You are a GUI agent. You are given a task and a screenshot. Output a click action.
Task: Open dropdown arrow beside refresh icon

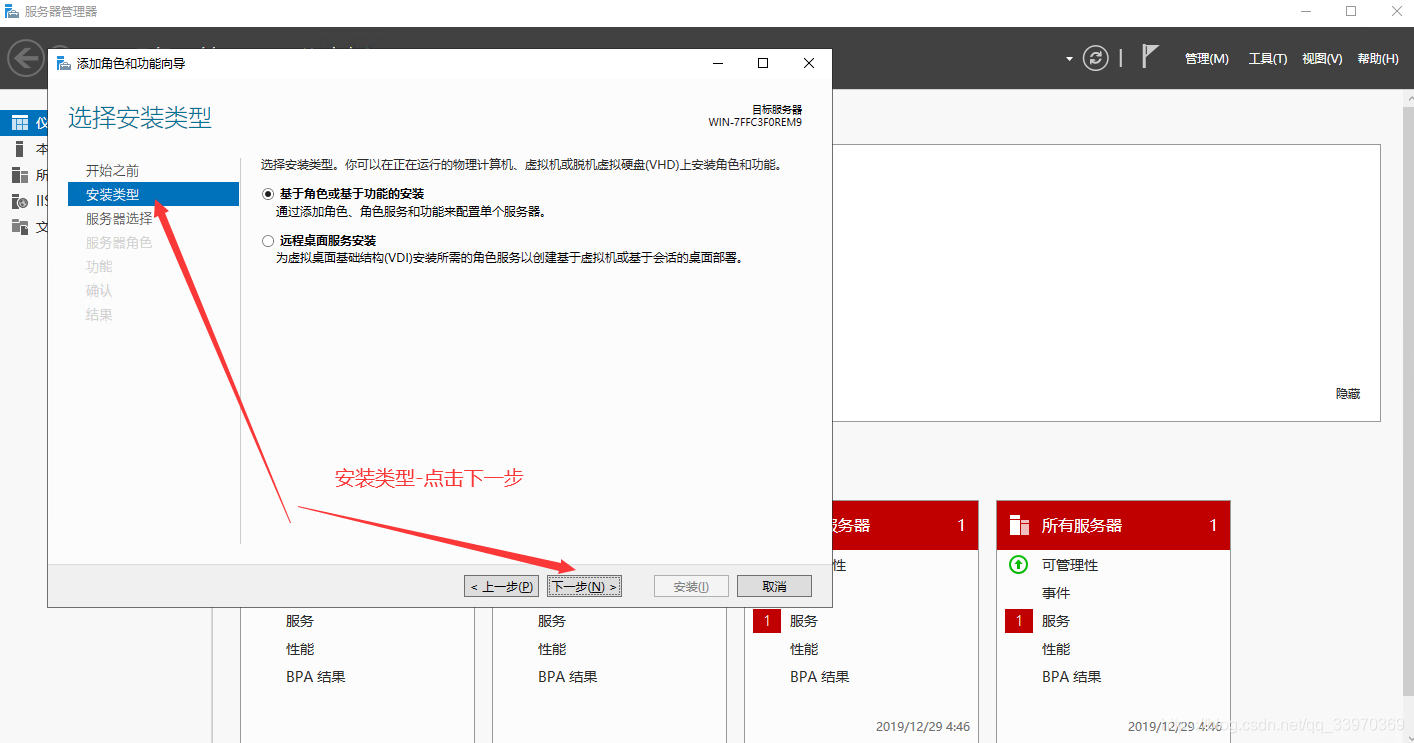pos(1069,59)
